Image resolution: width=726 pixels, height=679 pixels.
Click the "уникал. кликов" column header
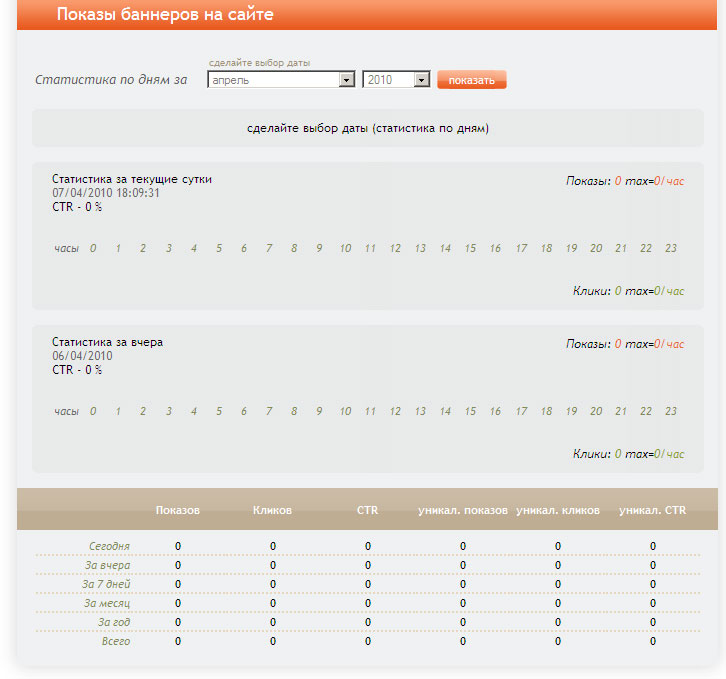pyautogui.click(x=558, y=510)
